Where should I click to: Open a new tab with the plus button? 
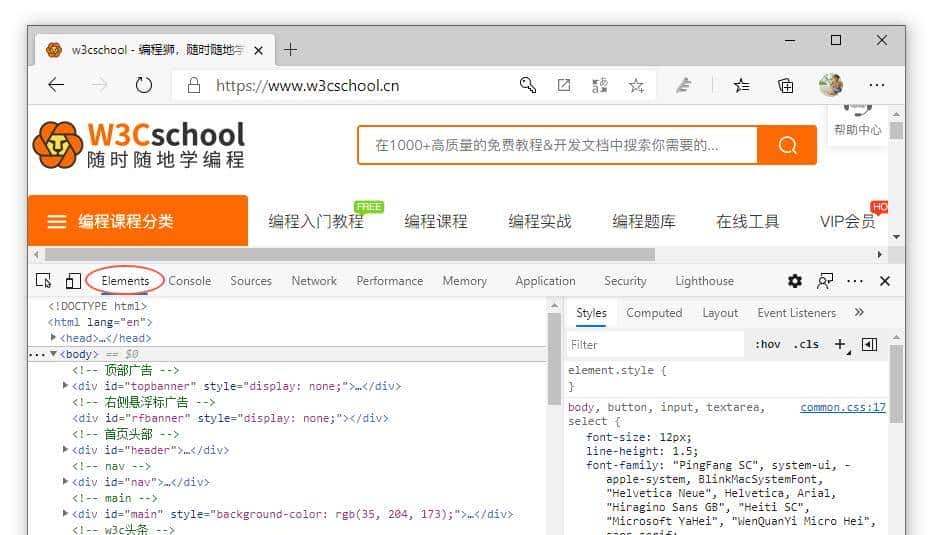point(290,50)
